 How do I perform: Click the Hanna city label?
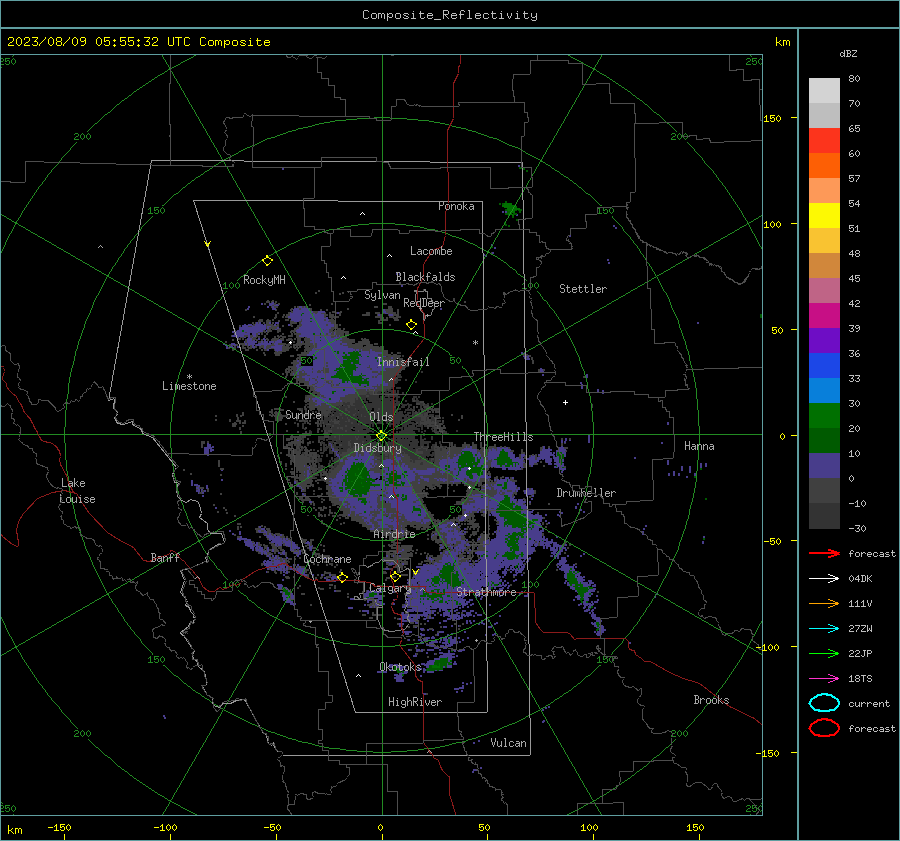(x=699, y=446)
